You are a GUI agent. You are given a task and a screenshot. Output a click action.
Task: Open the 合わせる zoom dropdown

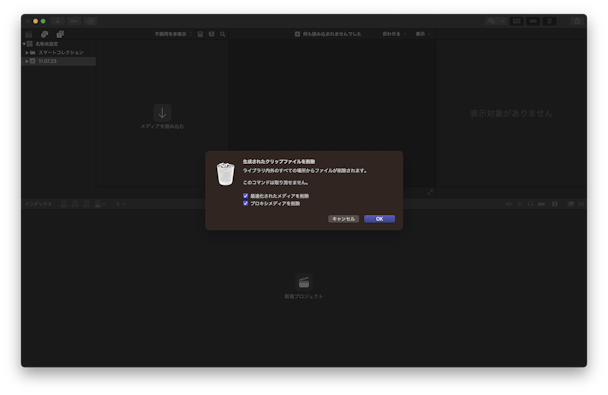(394, 34)
